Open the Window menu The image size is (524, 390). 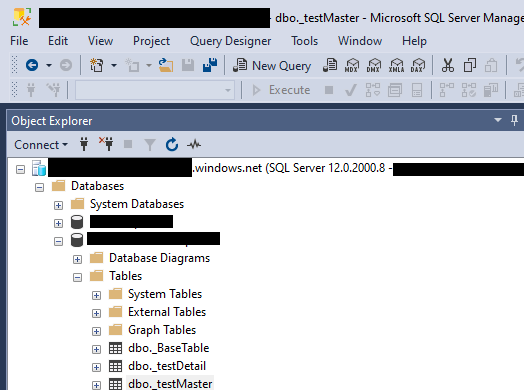360,41
